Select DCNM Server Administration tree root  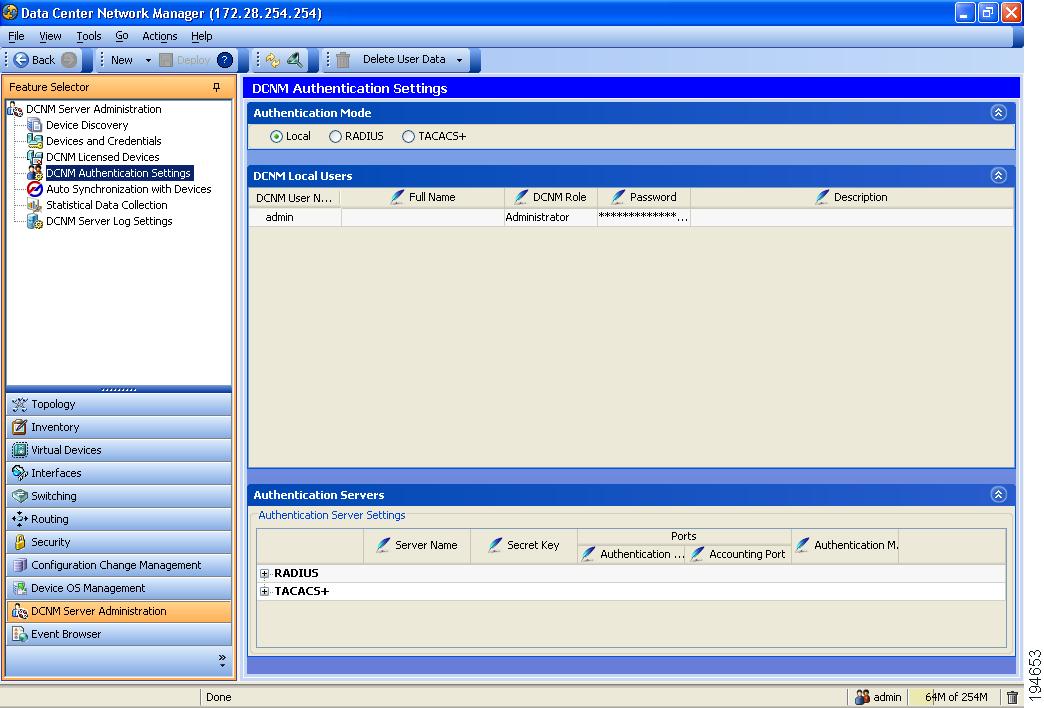tap(93, 109)
